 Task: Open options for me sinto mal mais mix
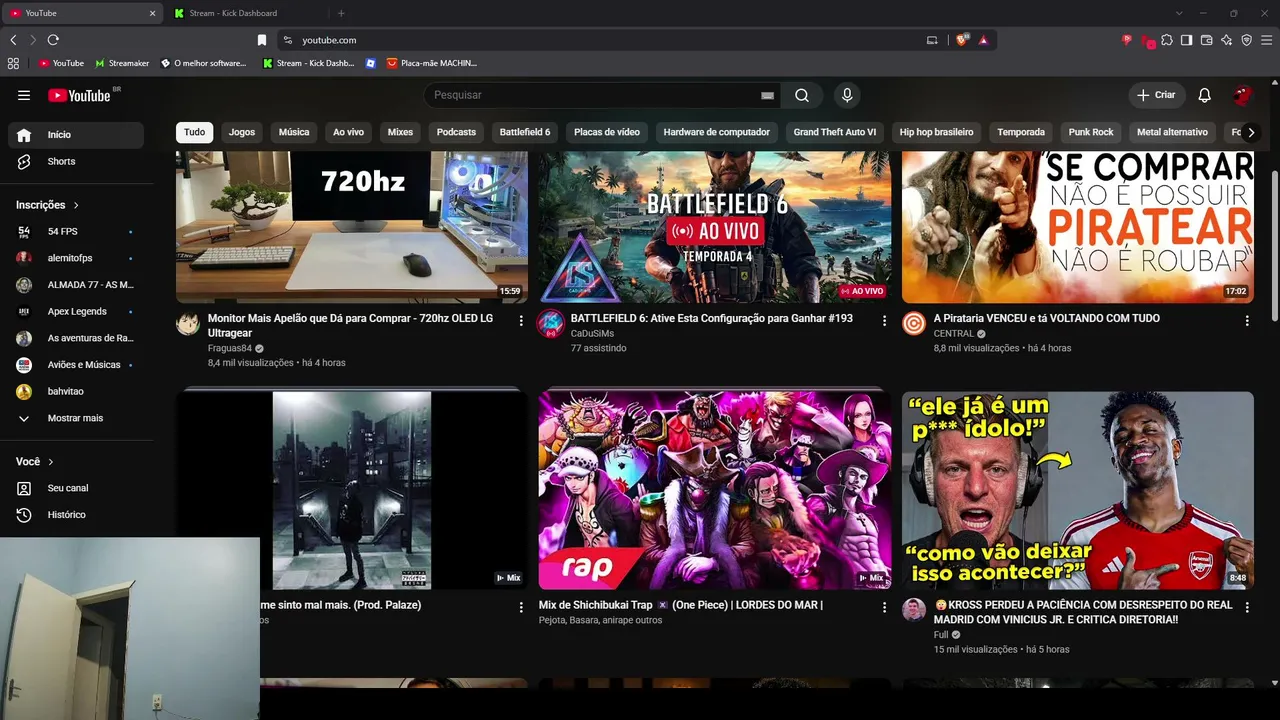(521, 607)
